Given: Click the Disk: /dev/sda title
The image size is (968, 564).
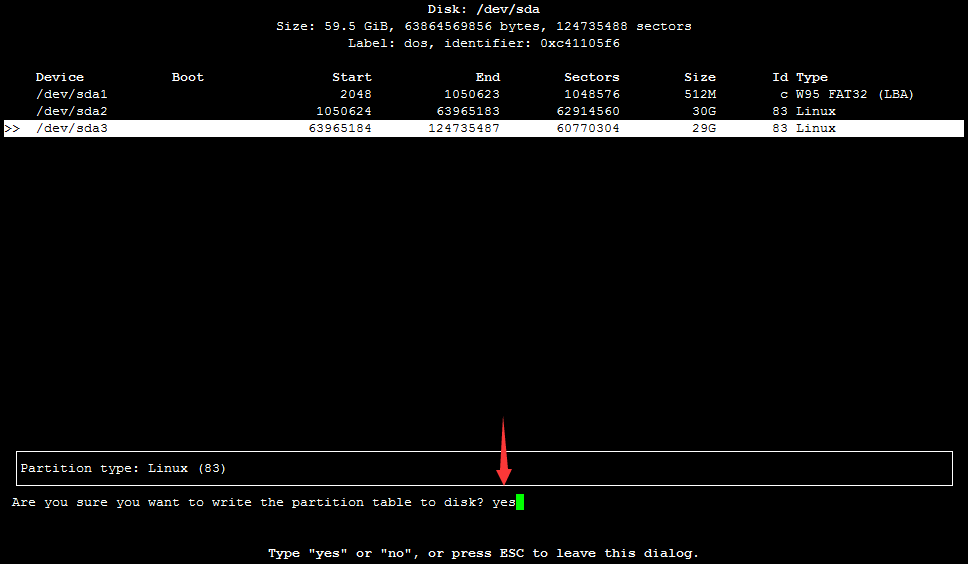Looking at the screenshot, I should (483, 9).
